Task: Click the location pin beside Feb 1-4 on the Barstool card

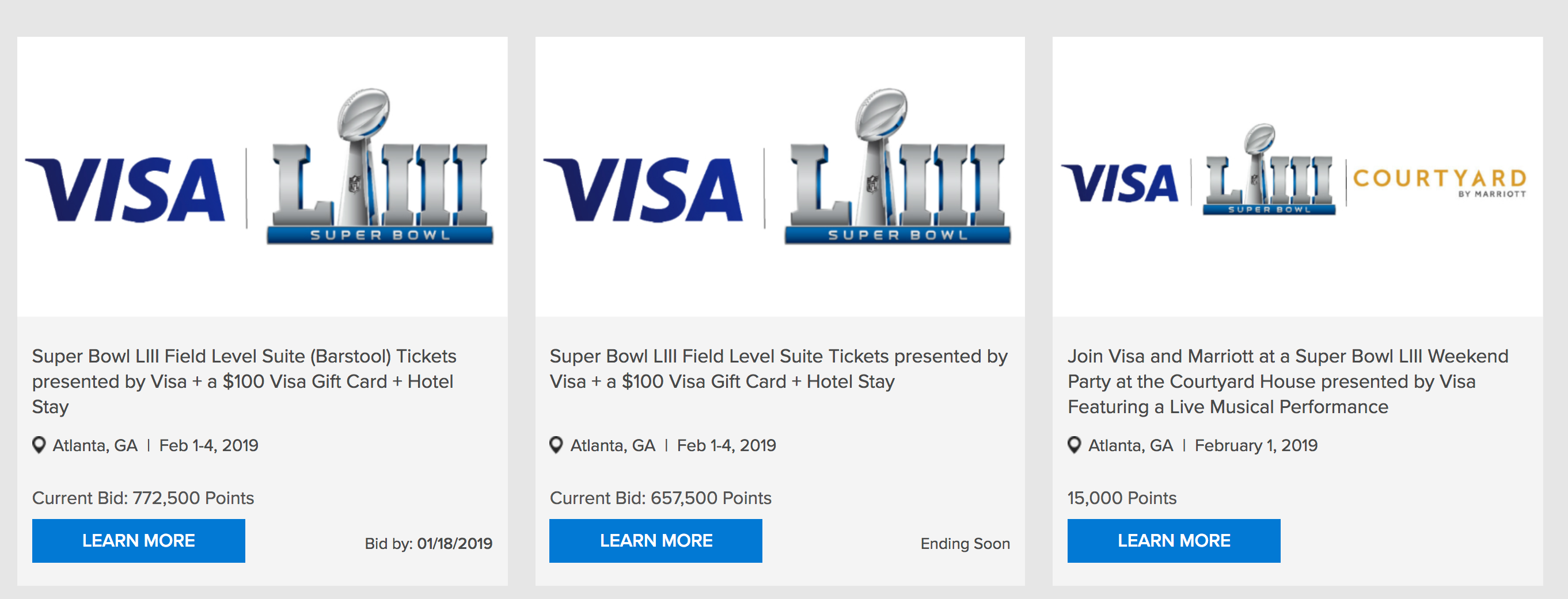Action: (39, 445)
